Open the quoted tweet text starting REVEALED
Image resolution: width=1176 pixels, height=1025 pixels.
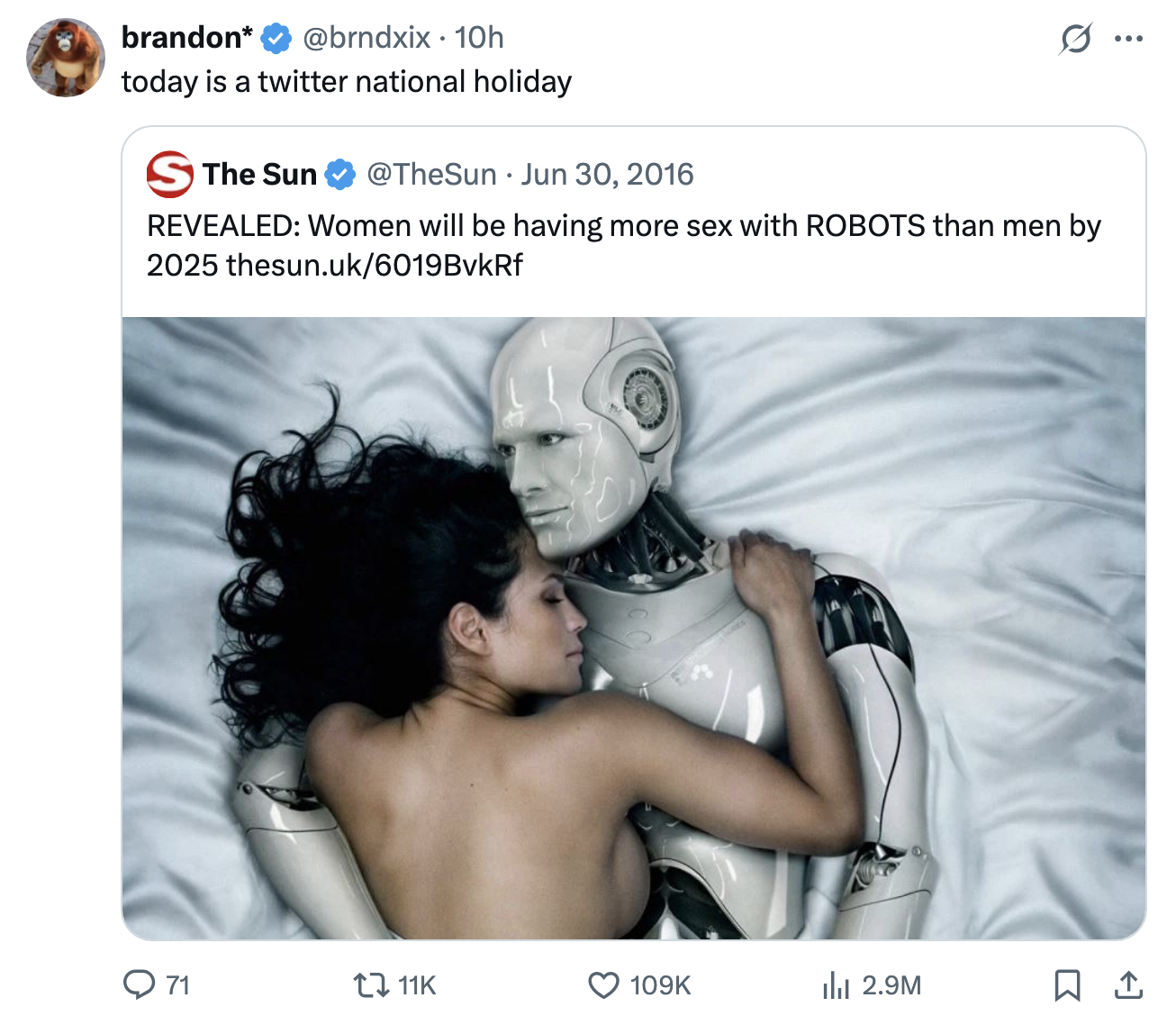coord(624,245)
